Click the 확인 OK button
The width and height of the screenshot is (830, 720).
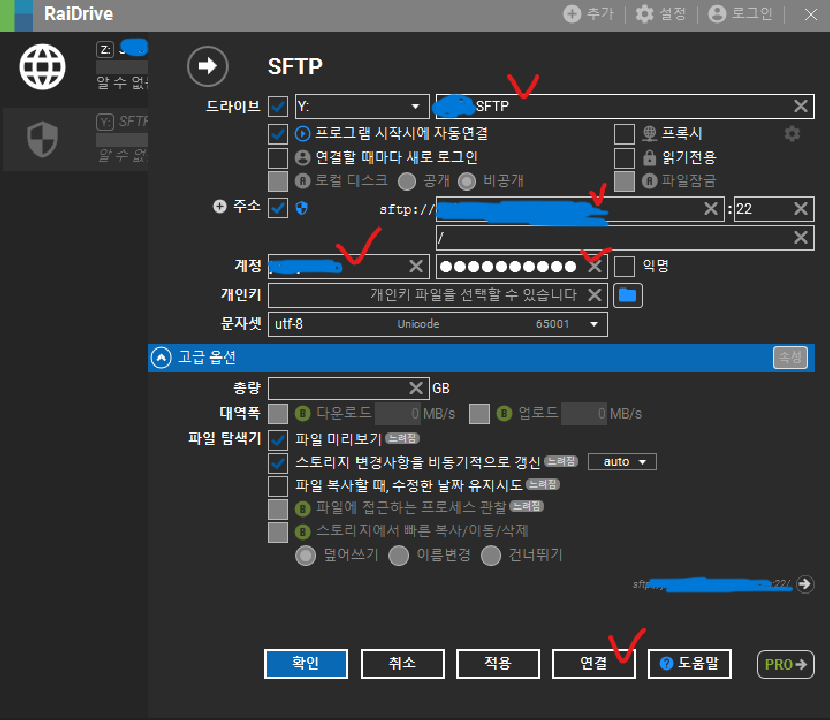click(306, 663)
